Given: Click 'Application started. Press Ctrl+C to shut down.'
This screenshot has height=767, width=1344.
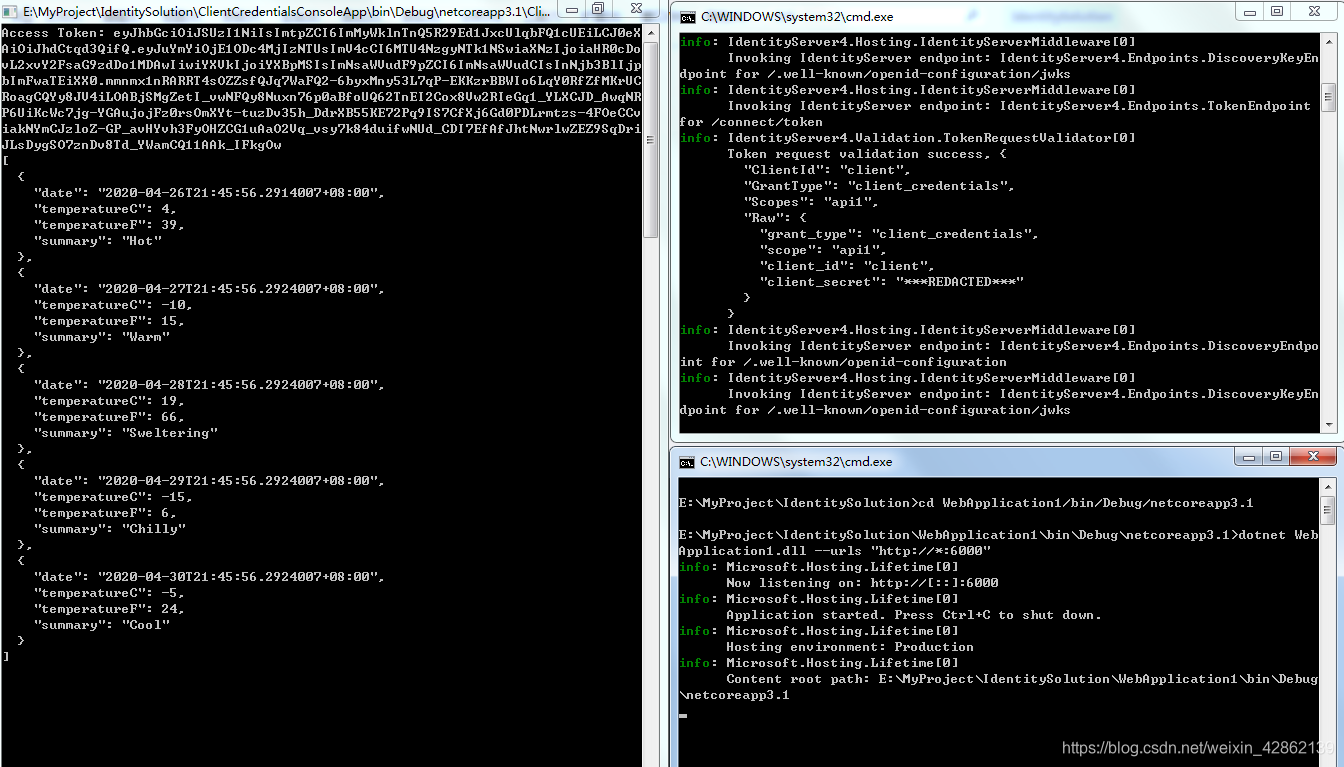Looking at the screenshot, I should point(914,615).
